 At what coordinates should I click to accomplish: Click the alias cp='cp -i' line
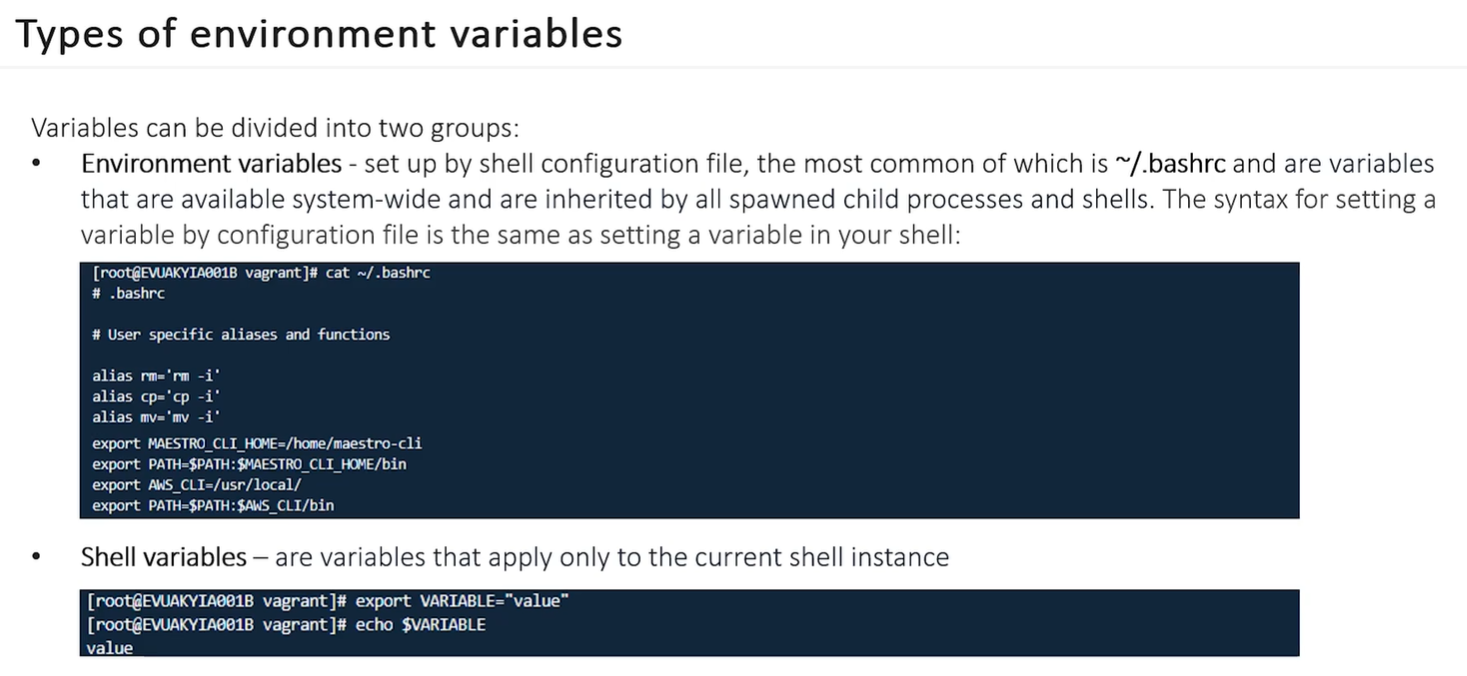point(156,397)
